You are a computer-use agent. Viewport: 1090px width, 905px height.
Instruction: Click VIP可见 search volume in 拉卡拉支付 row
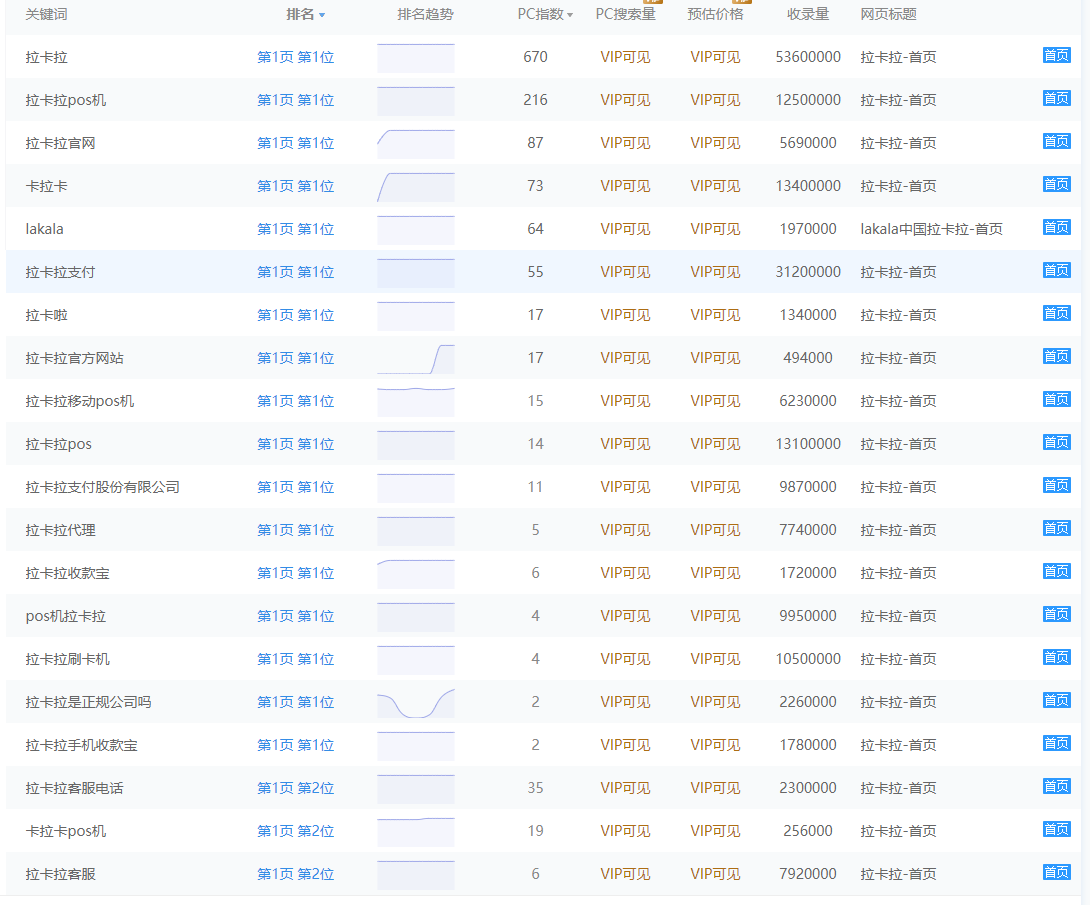tap(625, 272)
